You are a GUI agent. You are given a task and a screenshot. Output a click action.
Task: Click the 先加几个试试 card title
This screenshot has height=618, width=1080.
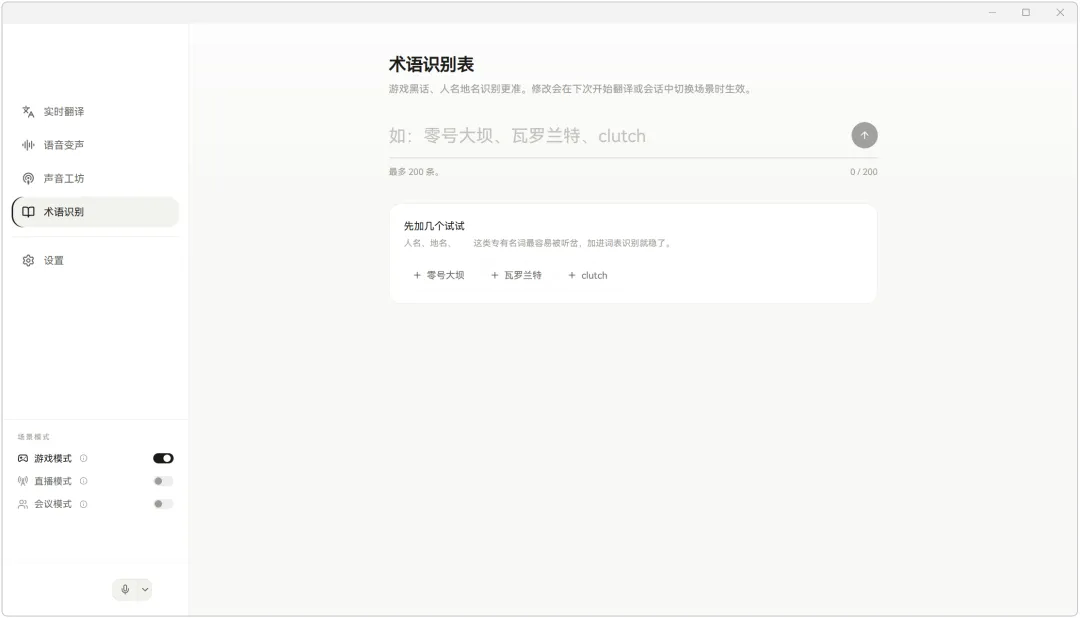click(x=434, y=226)
